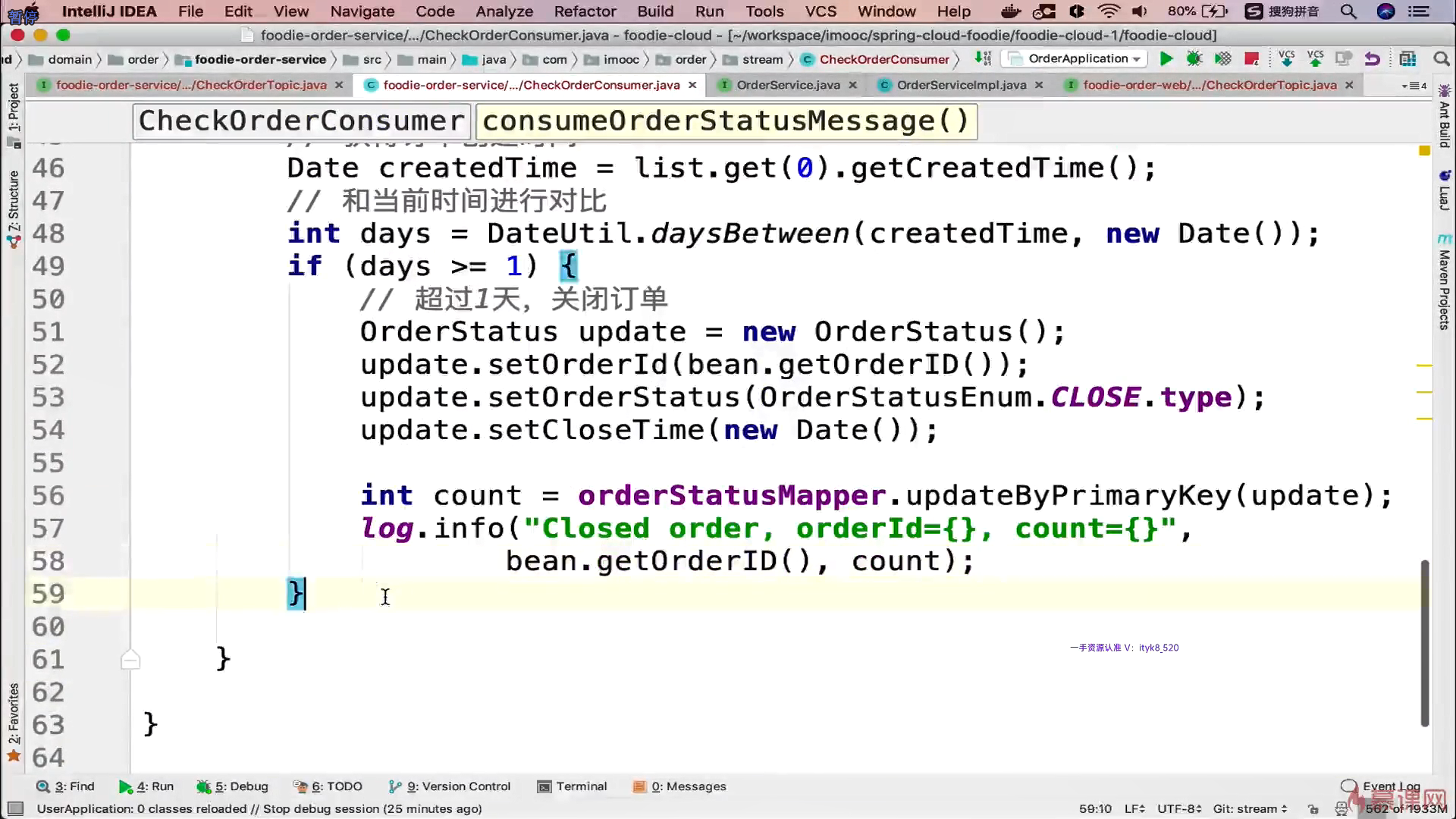Open Project Structure icon in toolbar
Image resolution: width=1456 pixels, height=819 pixels.
1407,59
